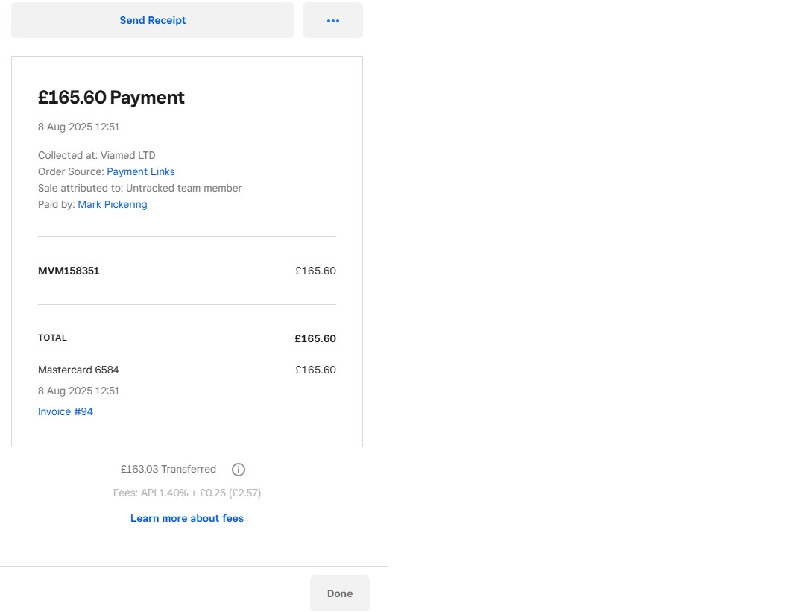Click the bold amount in the TOTAL row
This screenshot has height=612, width=792.
pyautogui.click(x=315, y=338)
